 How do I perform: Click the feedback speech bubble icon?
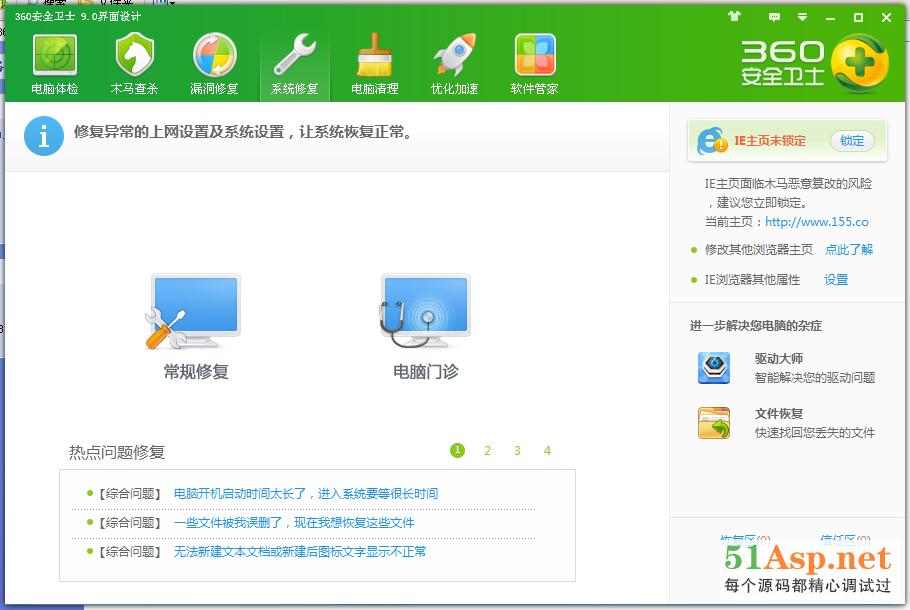[x=774, y=17]
